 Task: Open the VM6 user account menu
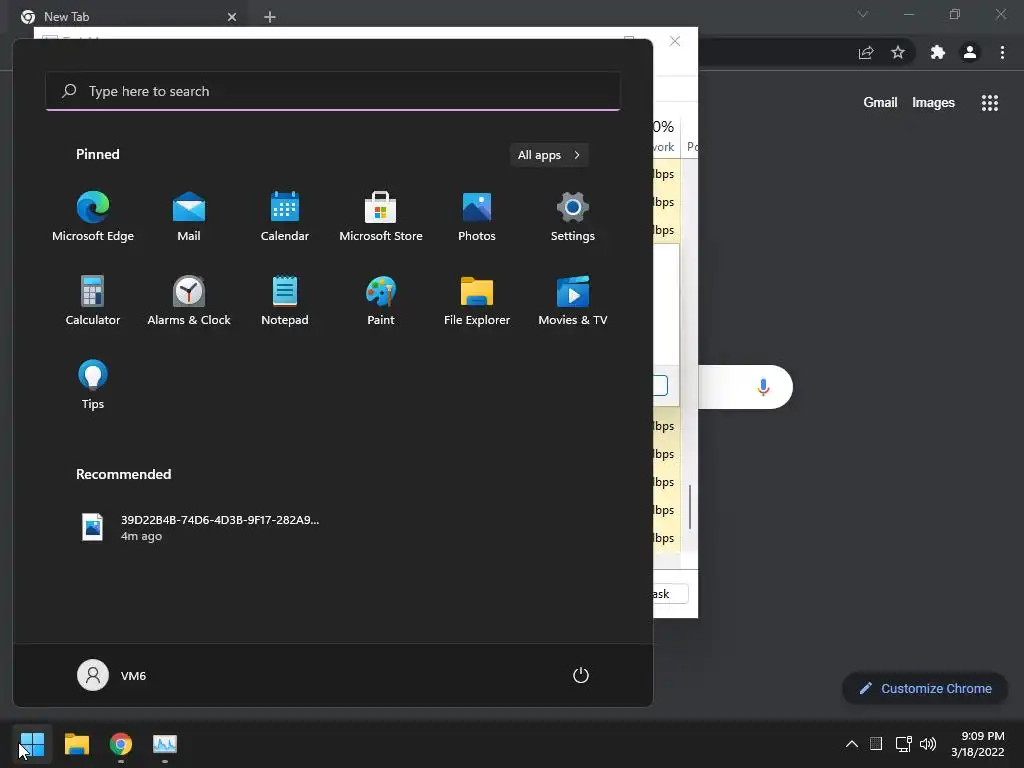click(x=112, y=675)
